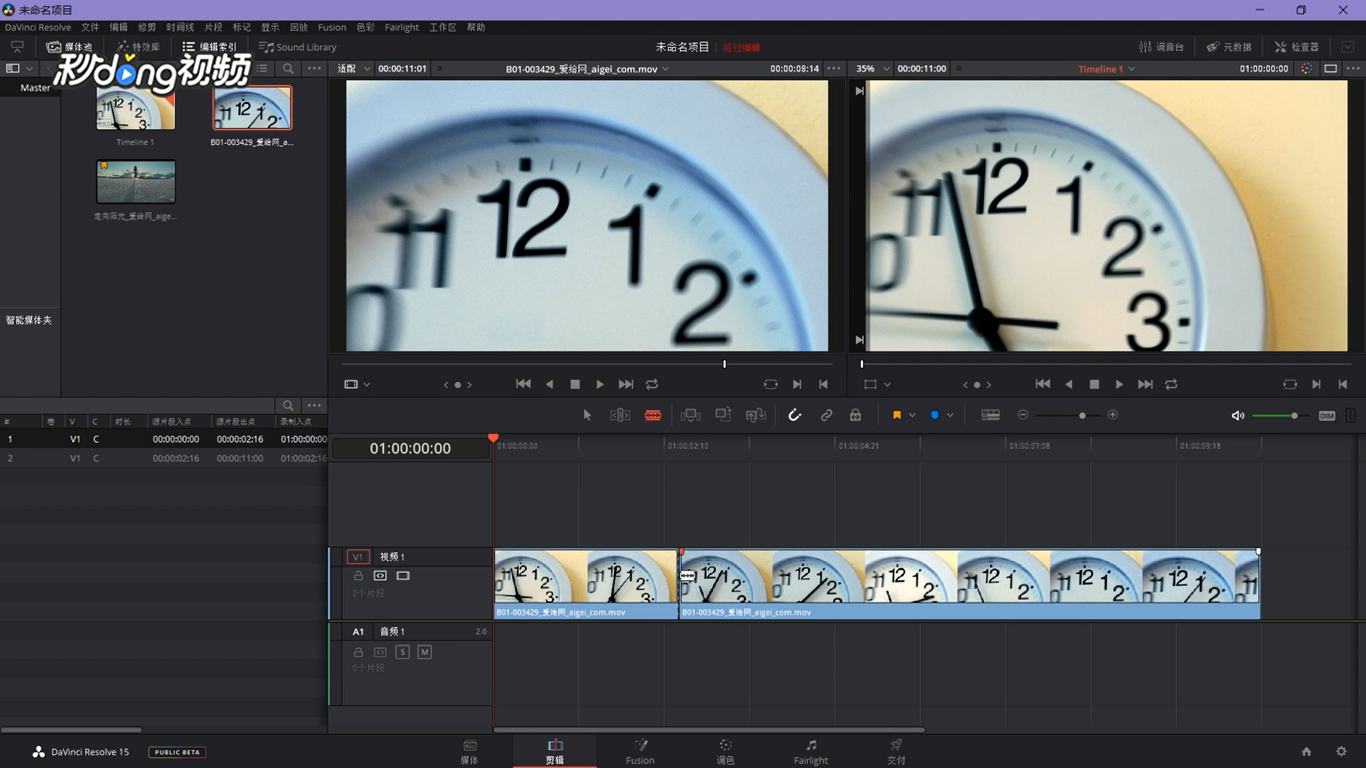Play source viewer in reverse
The width and height of the screenshot is (1366, 768).
click(x=549, y=384)
